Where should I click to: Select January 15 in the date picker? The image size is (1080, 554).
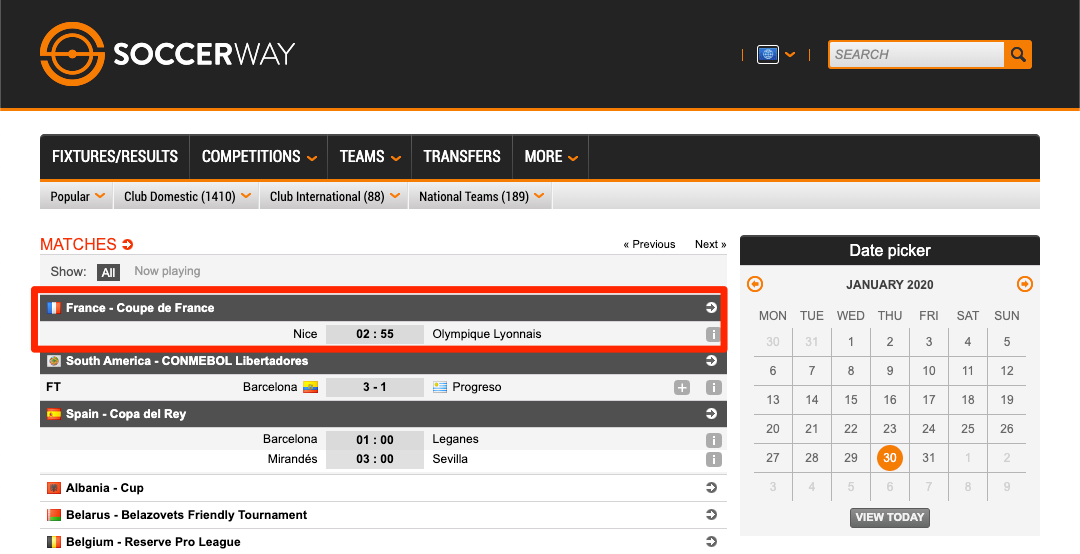tap(851, 400)
